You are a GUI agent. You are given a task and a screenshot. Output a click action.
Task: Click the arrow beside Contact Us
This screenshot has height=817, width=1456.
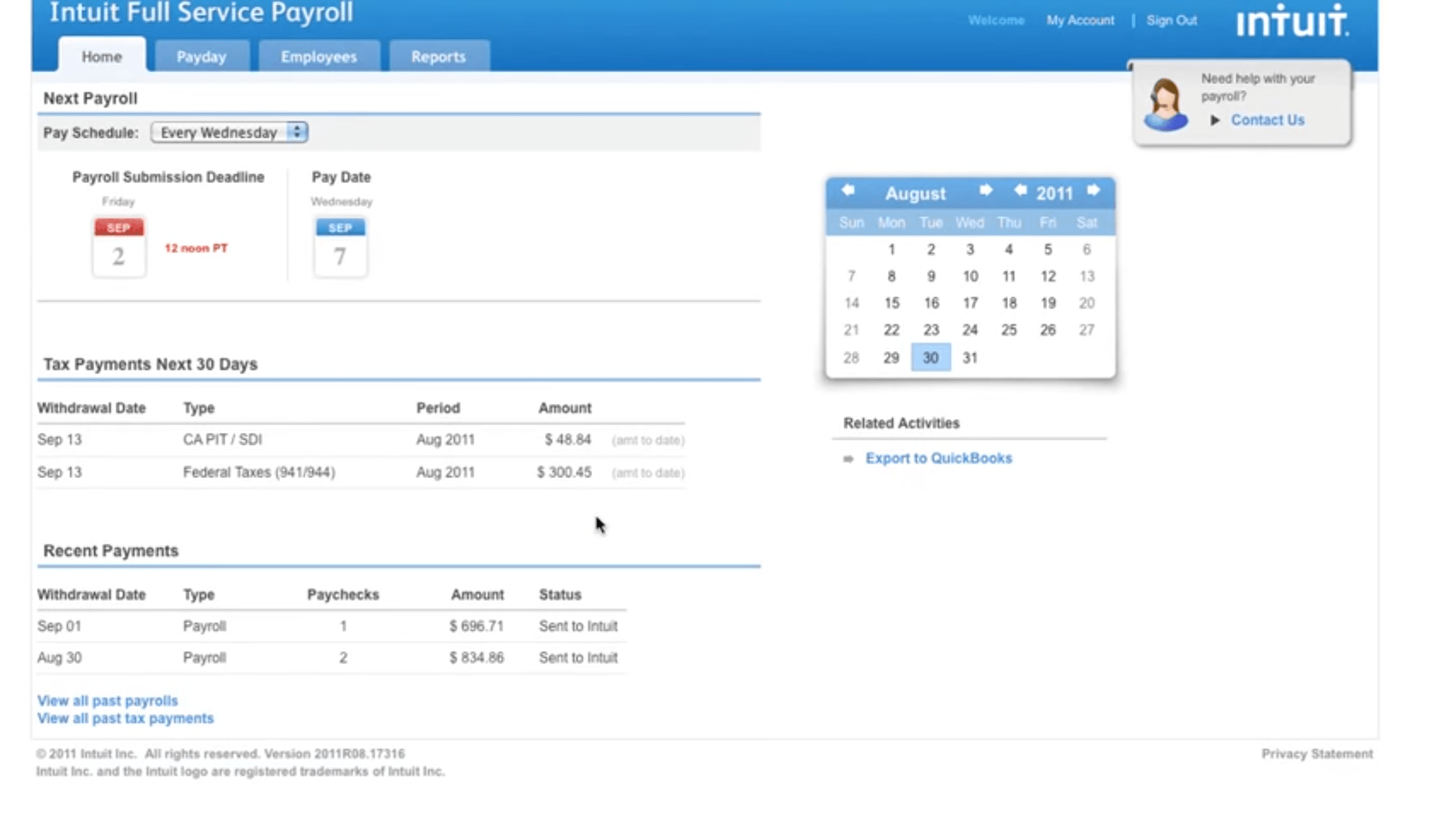(1215, 120)
